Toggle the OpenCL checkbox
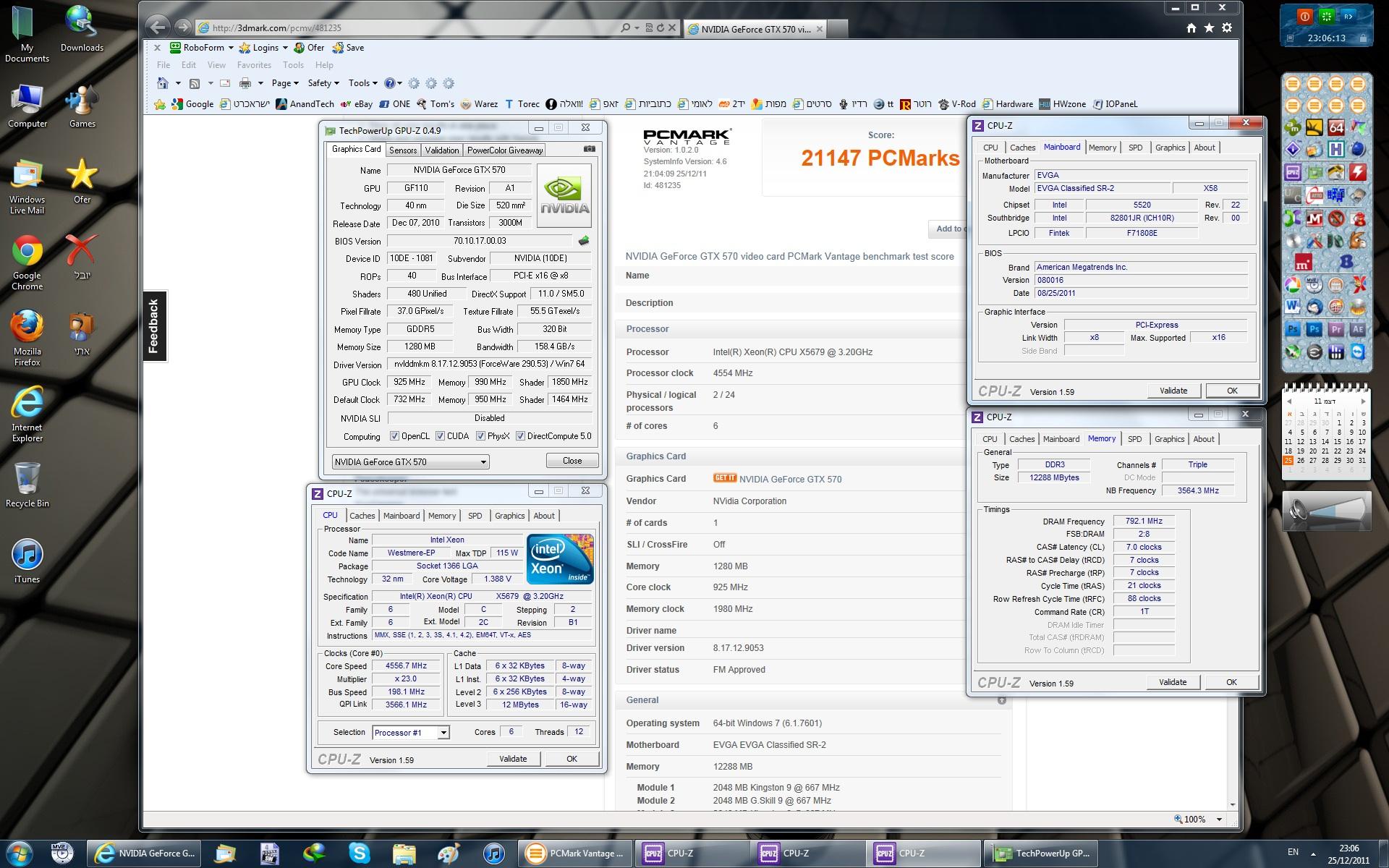Image resolution: width=1389 pixels, height=868 pixels. [x=394, y=436]
